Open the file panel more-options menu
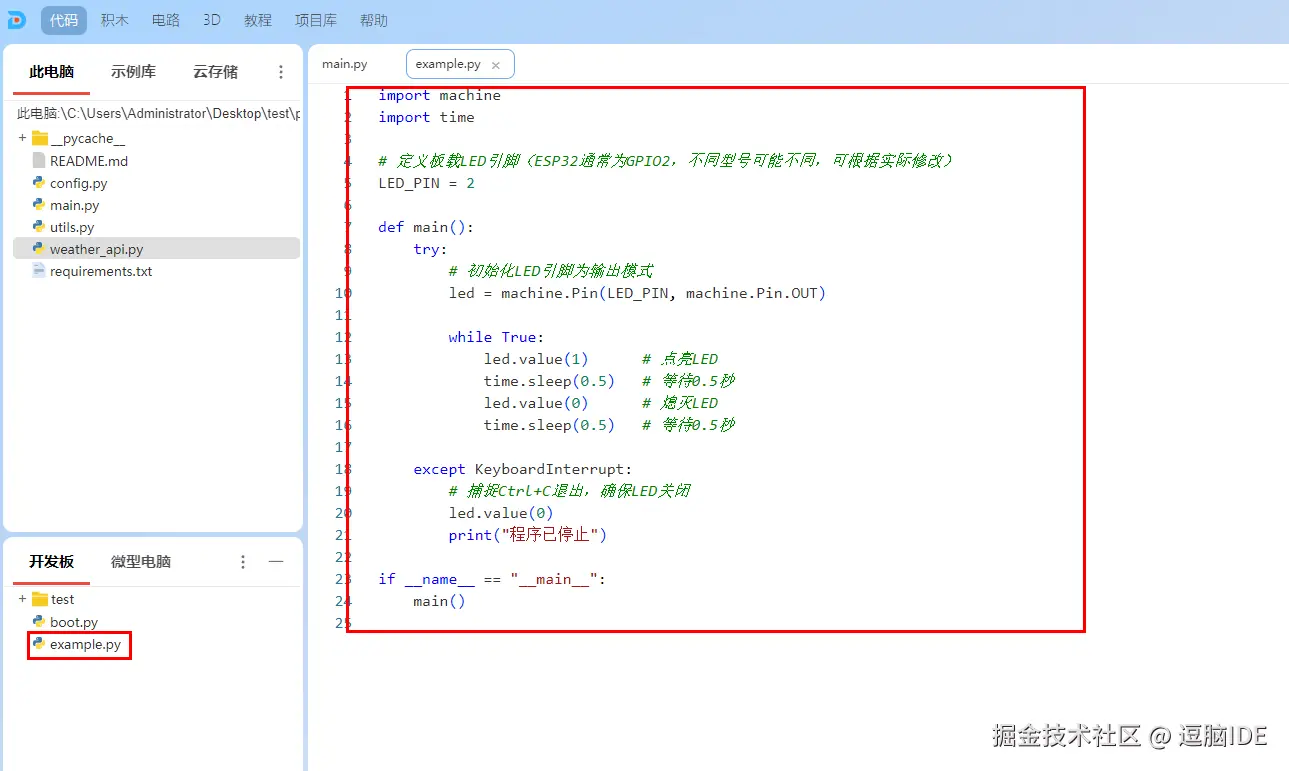Screen dimensions: 1289x771 point(281,72)
